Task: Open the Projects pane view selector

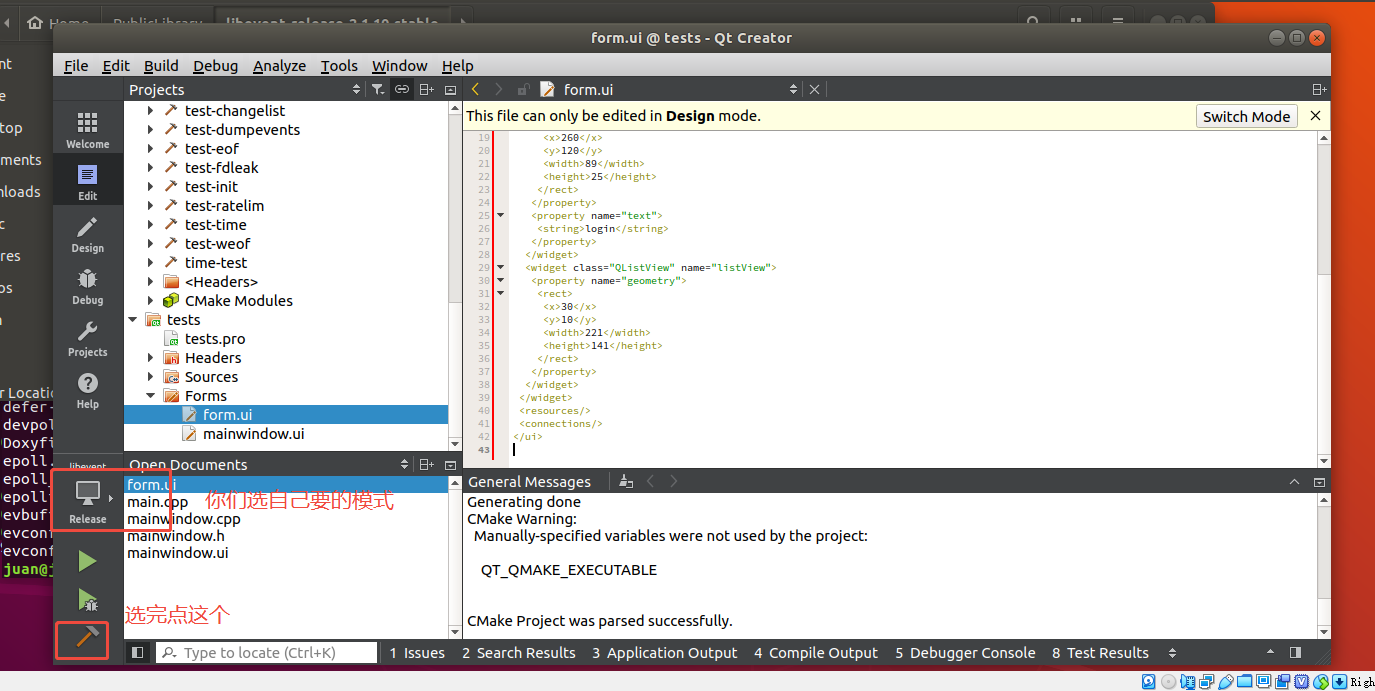Action: (x=356, y=89)
